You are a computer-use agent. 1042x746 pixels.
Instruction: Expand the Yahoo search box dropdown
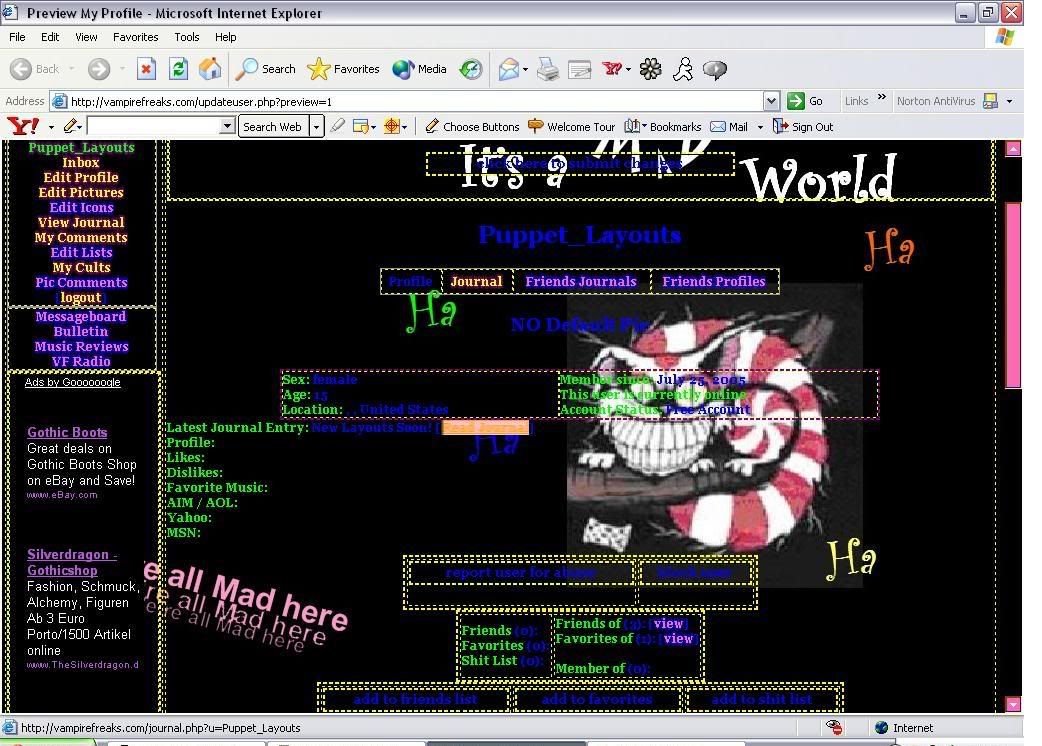pos(227,126)
